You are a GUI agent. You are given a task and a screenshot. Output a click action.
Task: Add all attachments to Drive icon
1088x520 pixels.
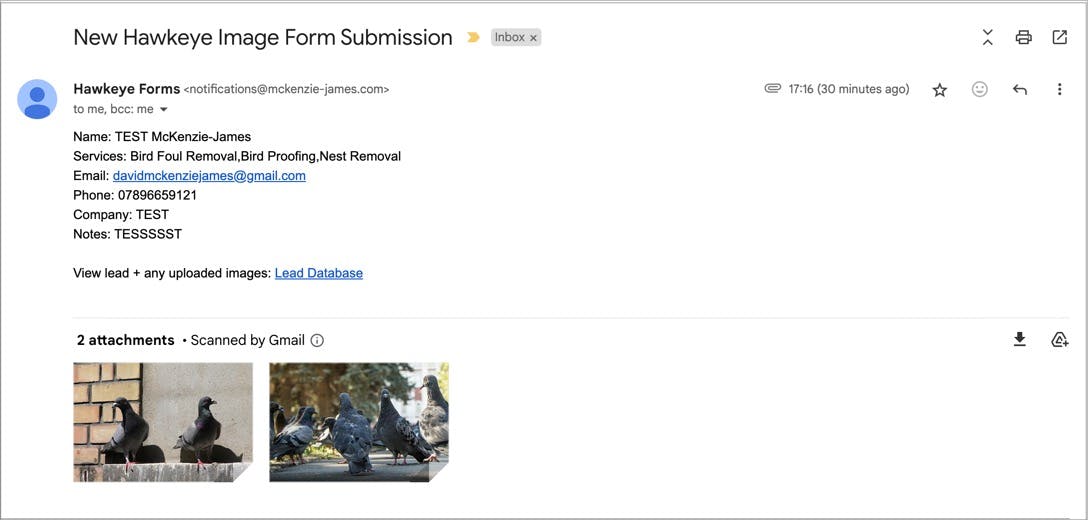point(1060,339)
